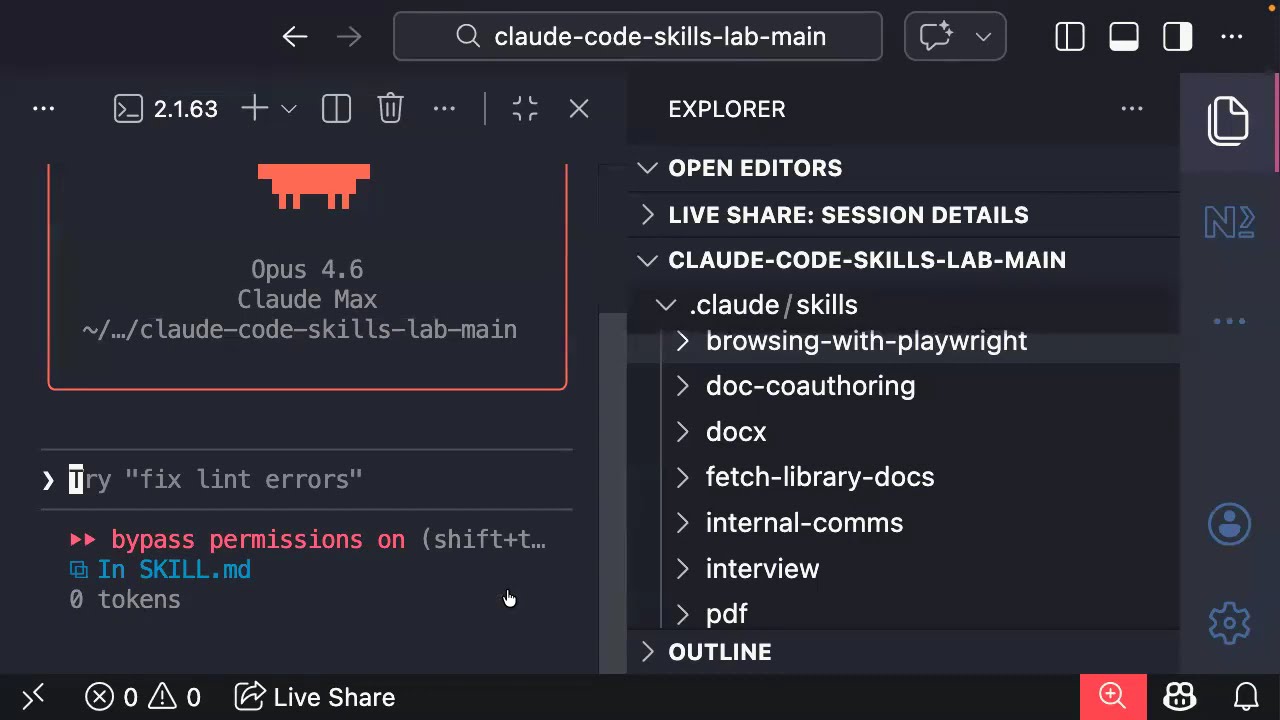The width and height of the screenshot is (1280, 720).
Task: Click Live Share in the status bar
Action: (x=316, y=697)
